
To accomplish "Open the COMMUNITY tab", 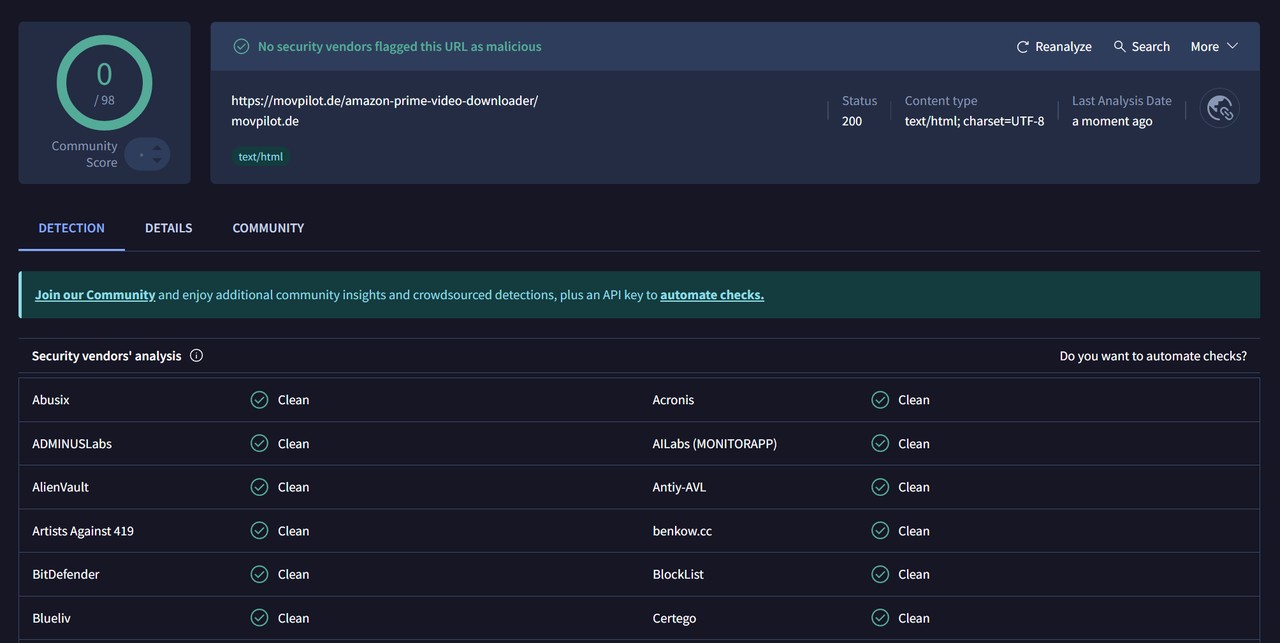I will tap(268, 228).
